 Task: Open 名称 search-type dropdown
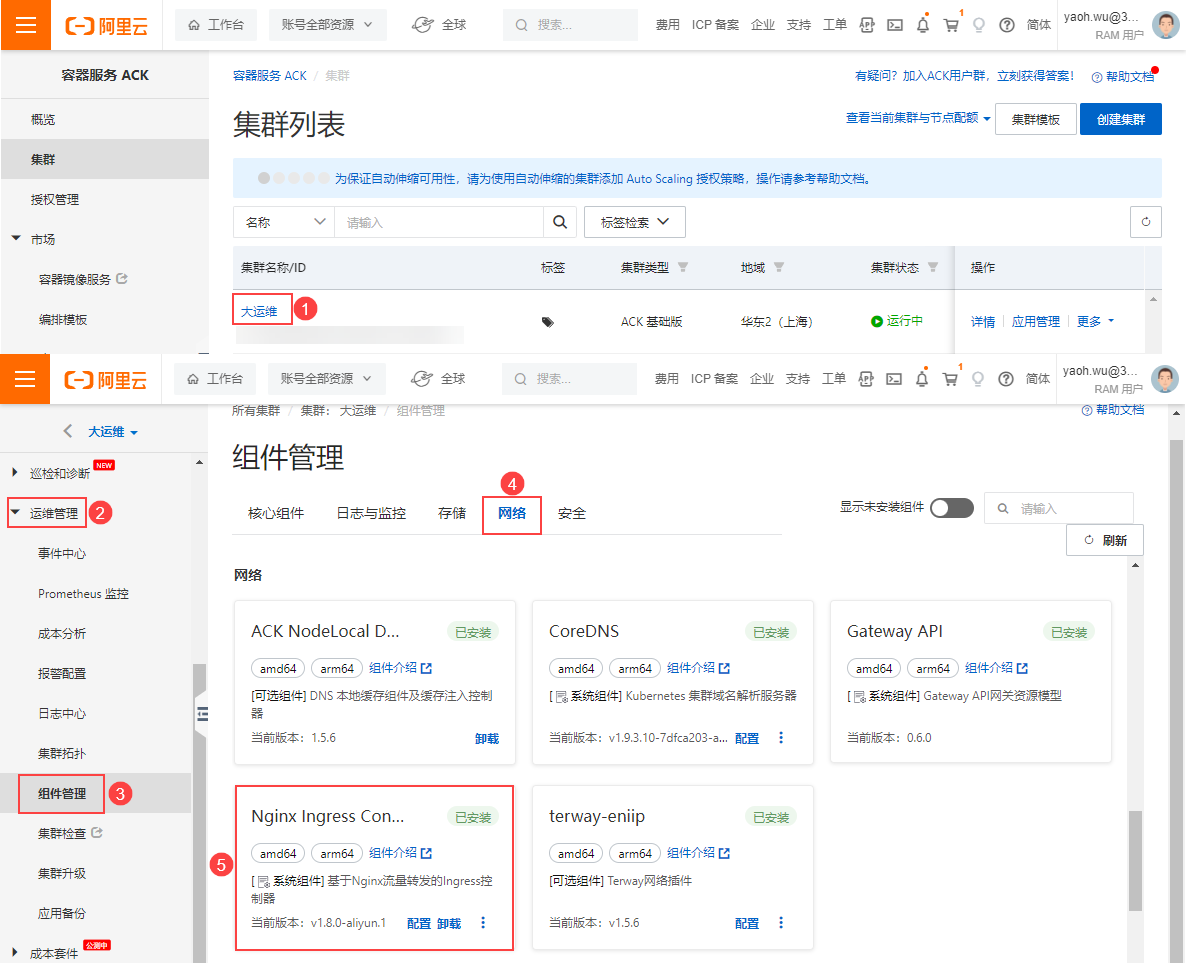pyautogui.click(x=284, y=222)
